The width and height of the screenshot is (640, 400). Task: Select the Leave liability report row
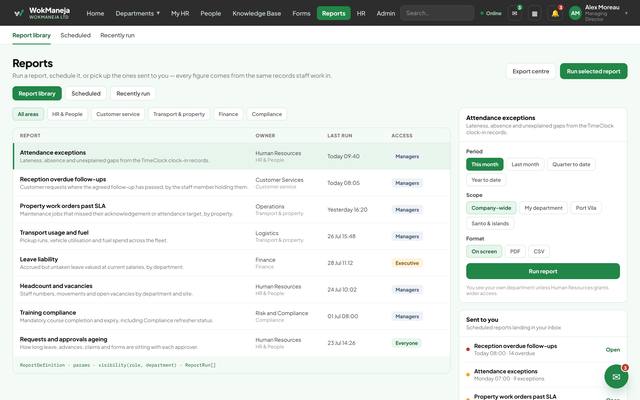[x=231, y=263]
